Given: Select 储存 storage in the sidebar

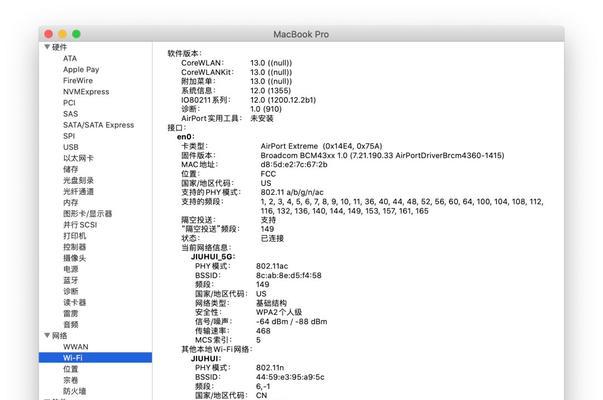Looking at the screenshot, I should pyautogui.click(x=71, y=169).
